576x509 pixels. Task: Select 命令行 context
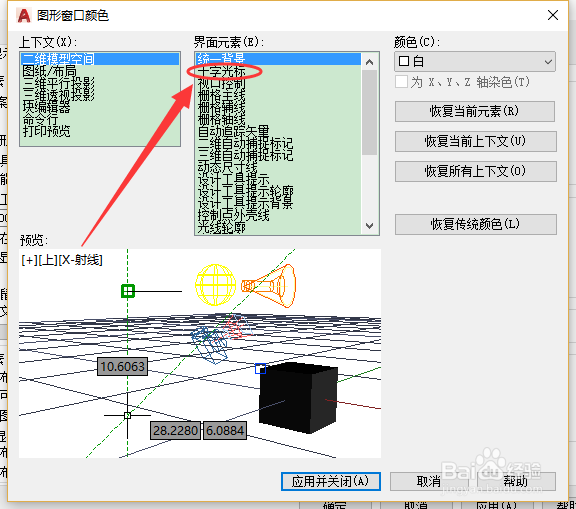click(40, 119)
